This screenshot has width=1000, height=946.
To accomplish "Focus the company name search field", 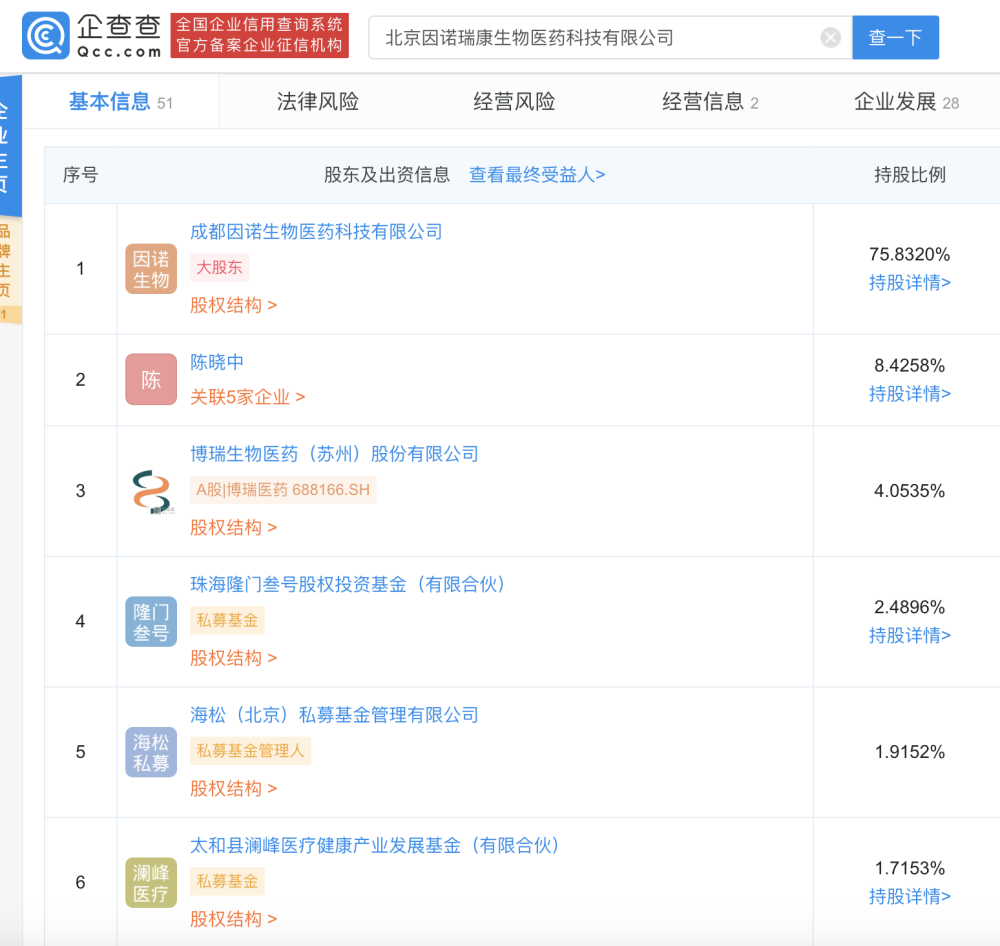I will 599,38.
